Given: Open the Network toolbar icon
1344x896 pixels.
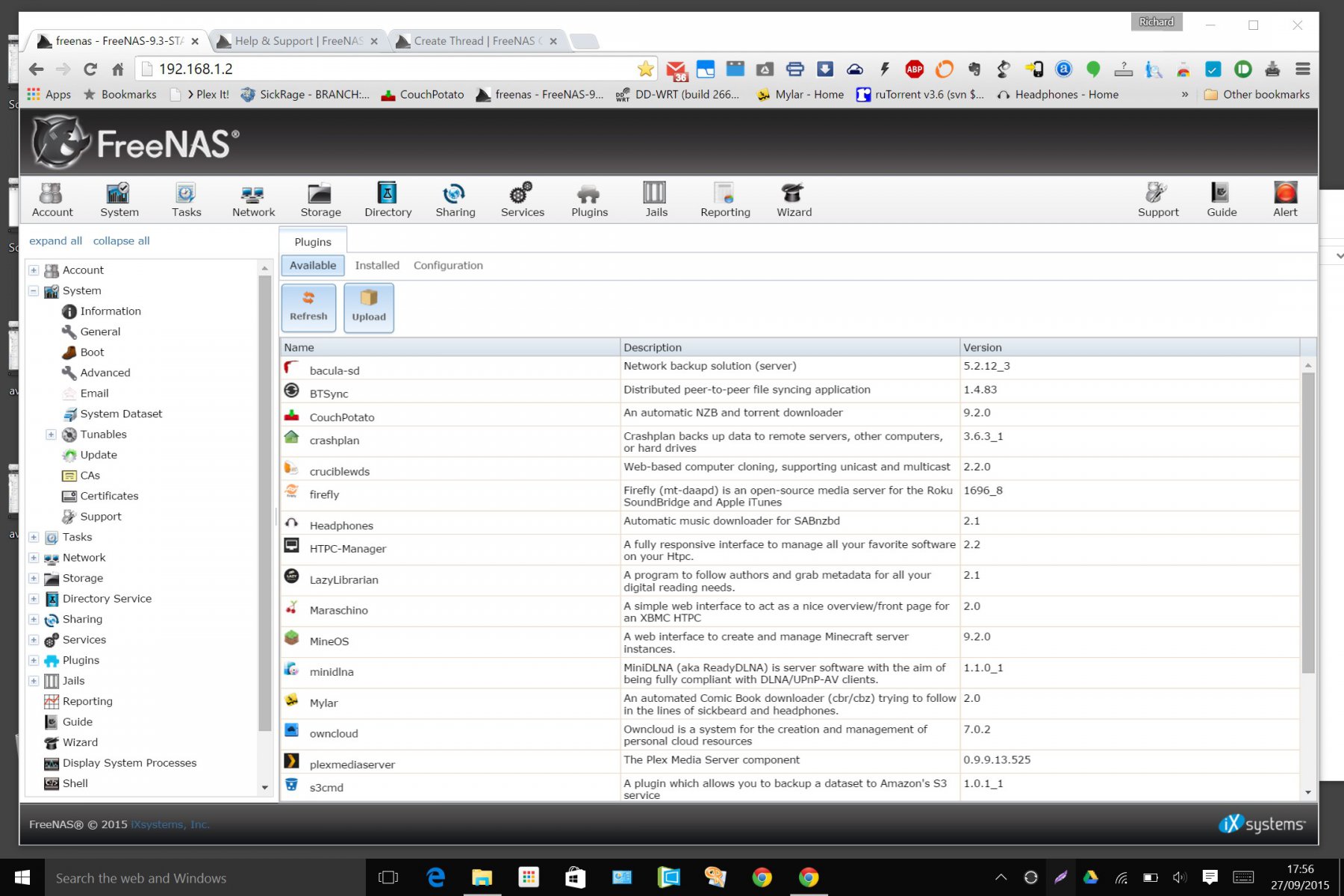Looking at the screenshot, I should [253, 199].
